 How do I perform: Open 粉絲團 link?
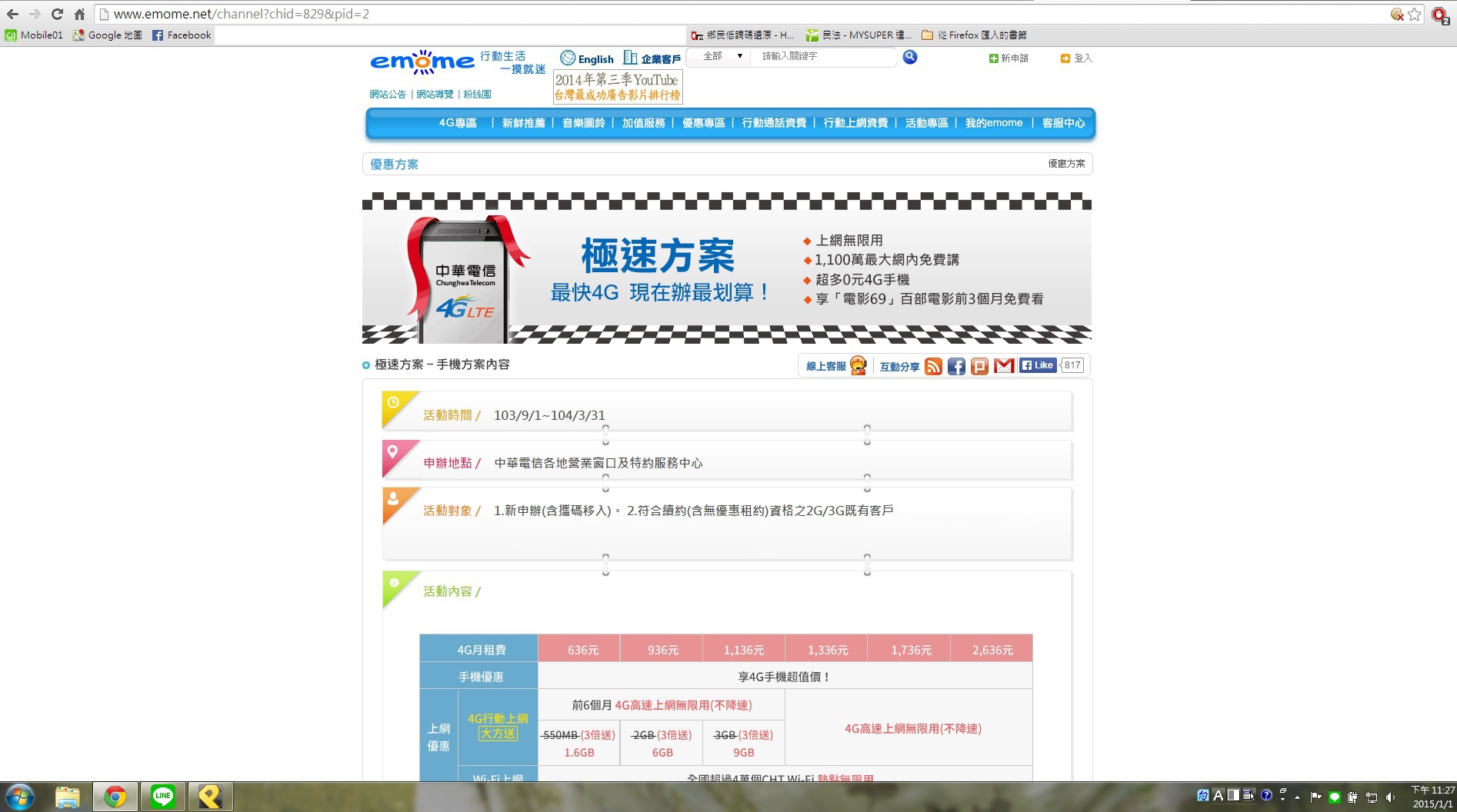tap(477, 95)
